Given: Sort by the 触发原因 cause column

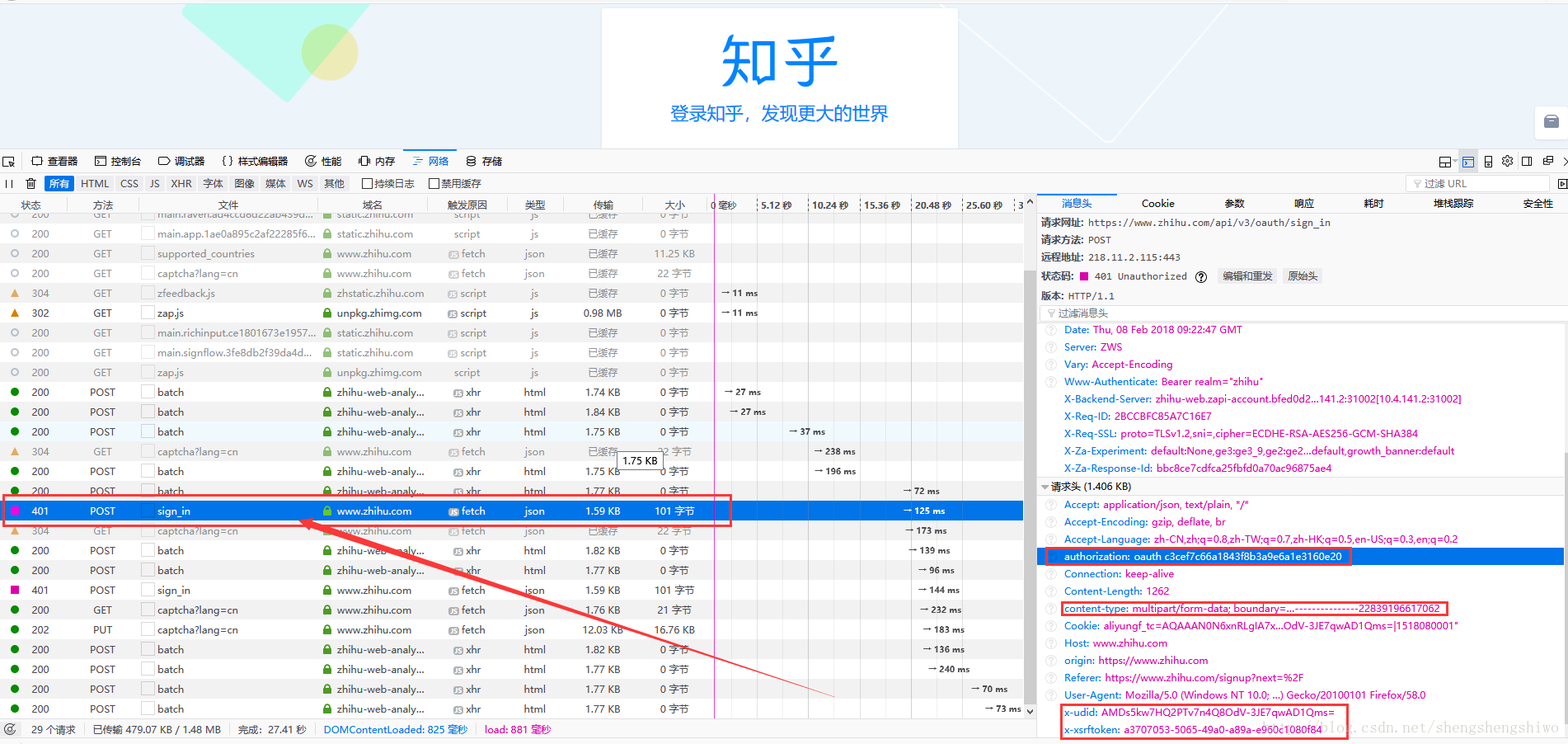Looking at the screenshot, I should [x=467, y=205].
